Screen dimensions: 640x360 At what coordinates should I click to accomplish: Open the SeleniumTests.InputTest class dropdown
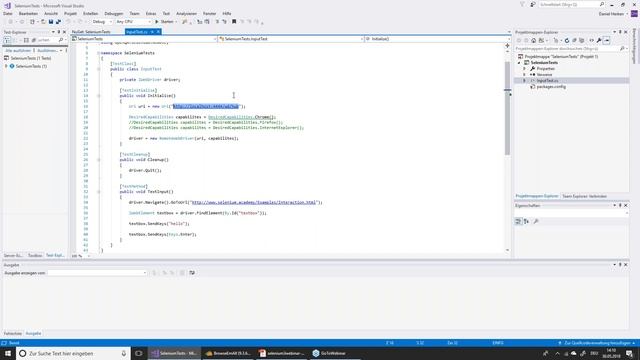tap(291, 39)
